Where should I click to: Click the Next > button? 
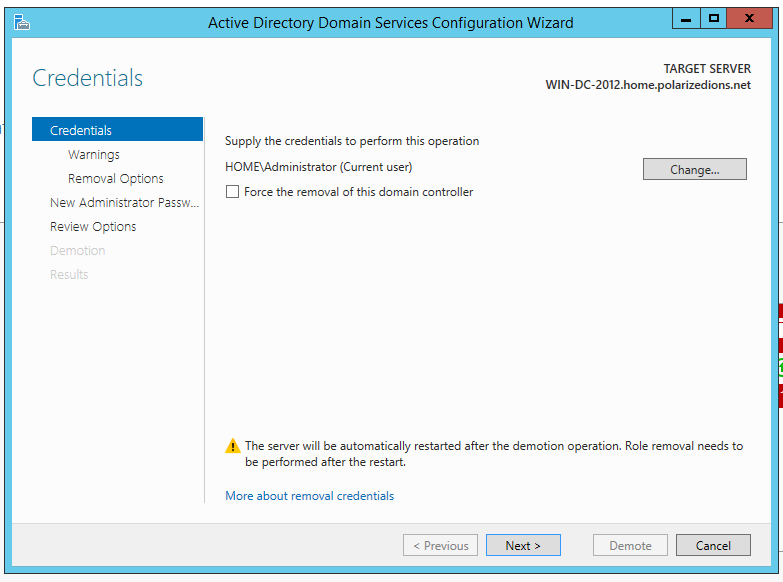tap(523, 546)
